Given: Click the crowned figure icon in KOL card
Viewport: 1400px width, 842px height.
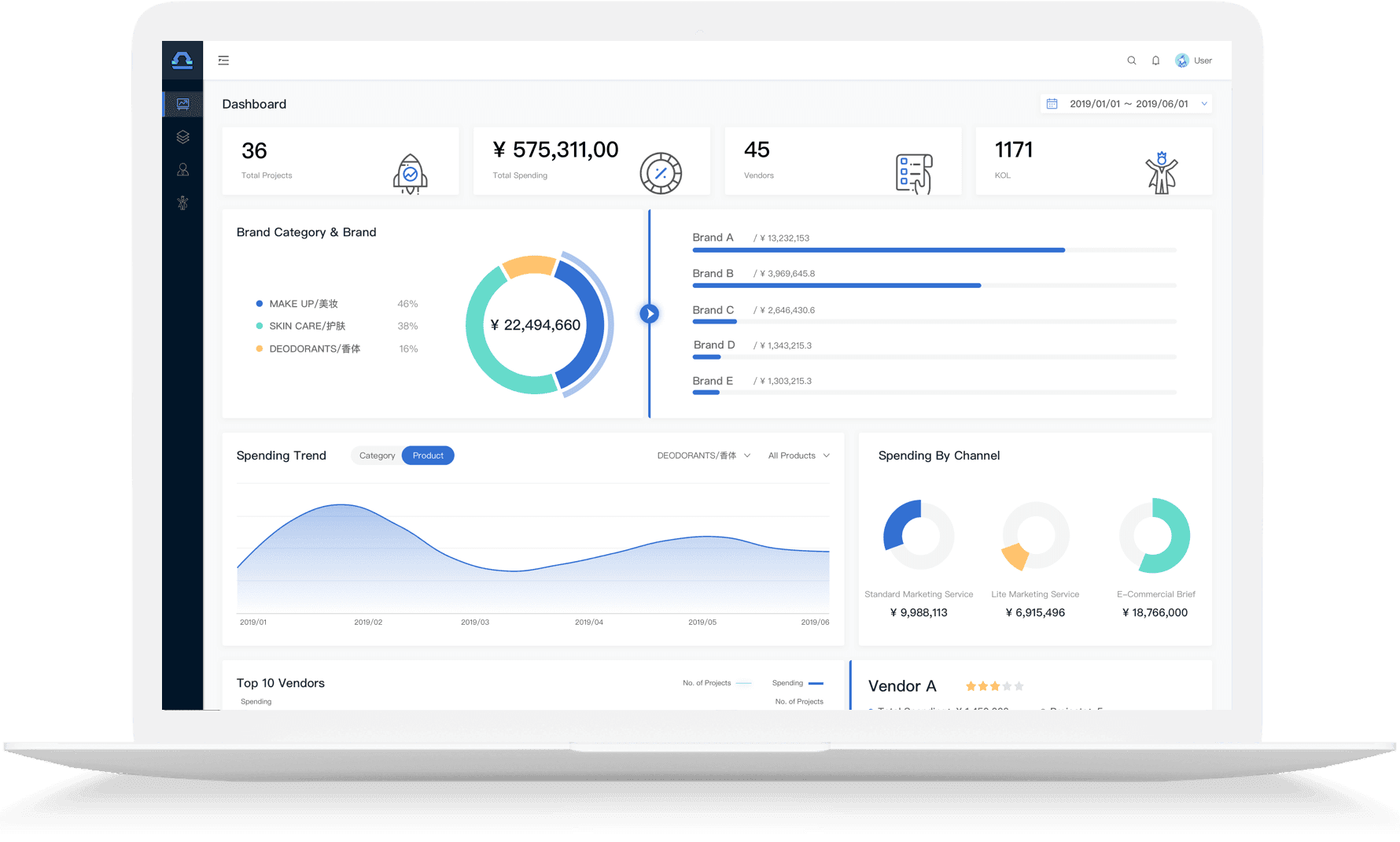Looking at the screenshot, I should [x=1162, y=173].
